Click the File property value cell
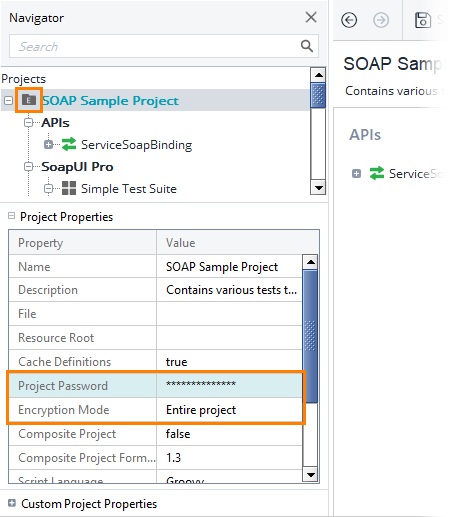The height and width of the screenshot is (517, 449). [x=229, y=314]
